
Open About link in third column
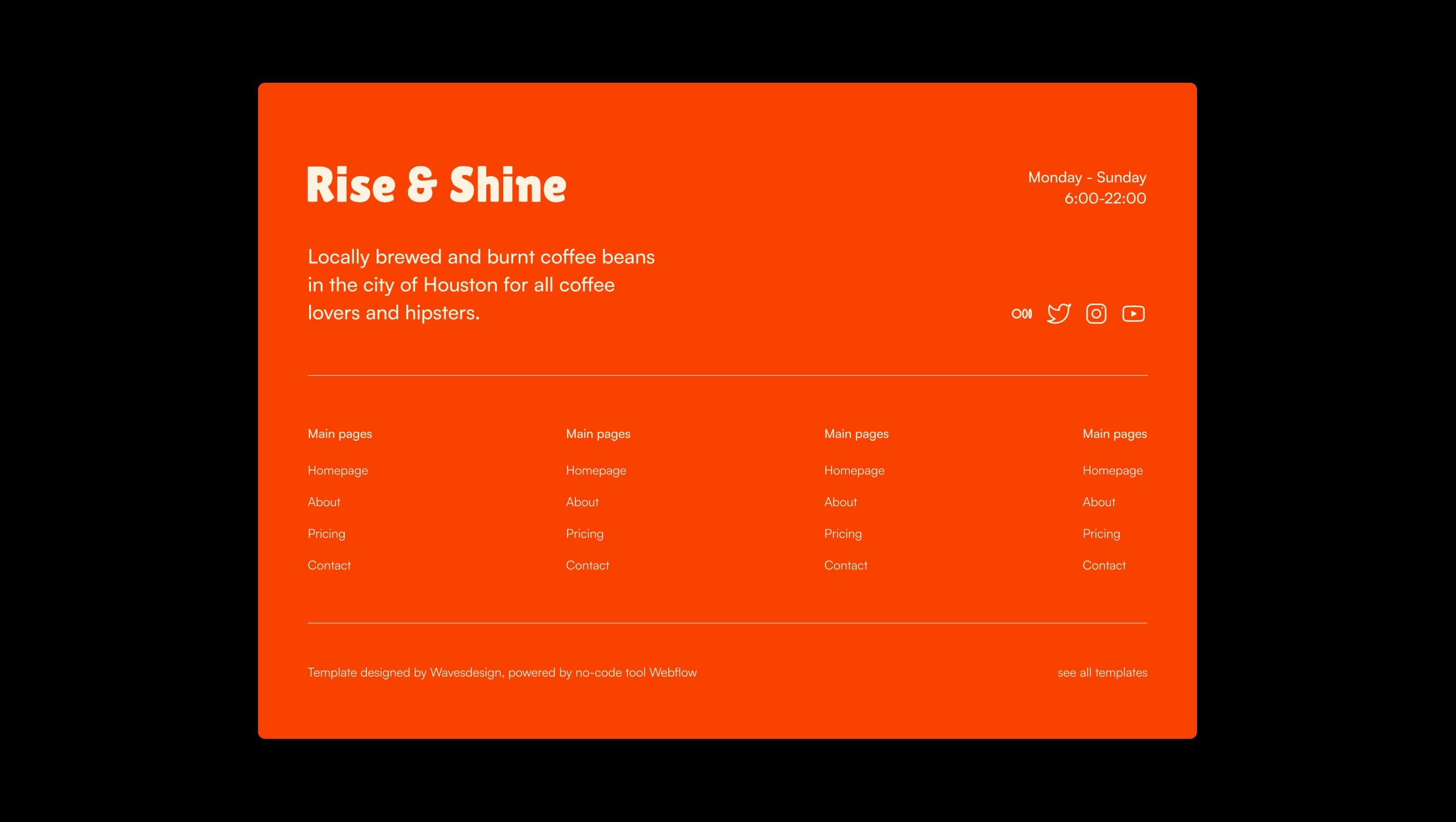point(841,502)
